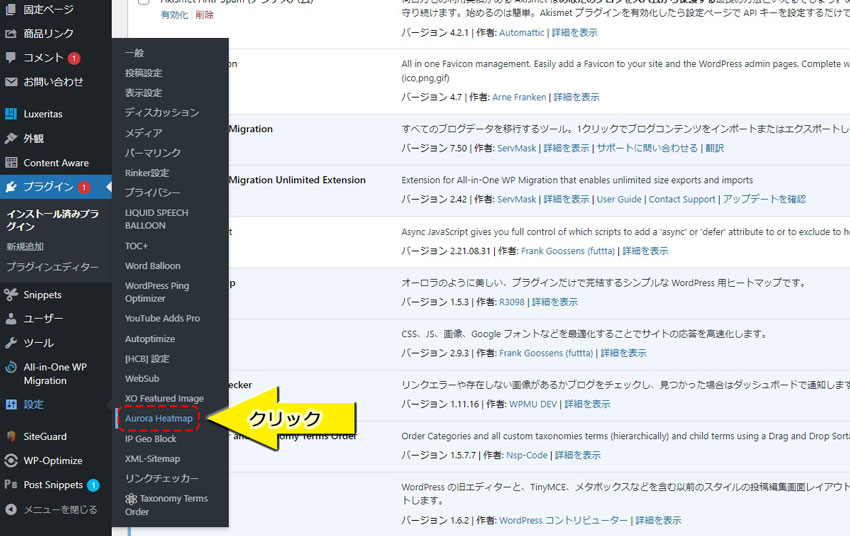Image resolution: width=850 pixels, height=536 pixels.
Task: Open インストール済みプラグイン submenu entry
Action: 53,220
